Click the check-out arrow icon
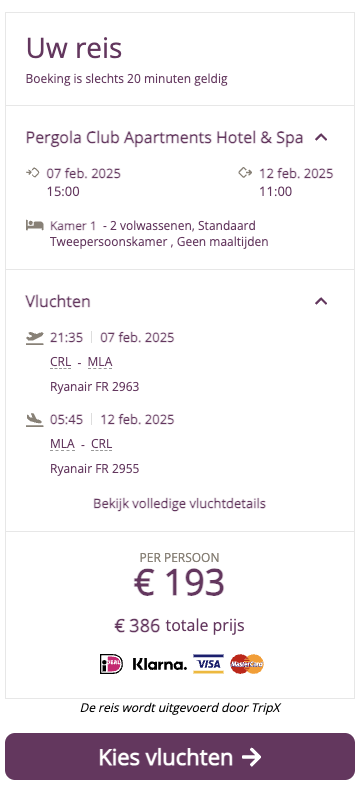The width and height of the screenshot is (364, 792). coord(245,173)
